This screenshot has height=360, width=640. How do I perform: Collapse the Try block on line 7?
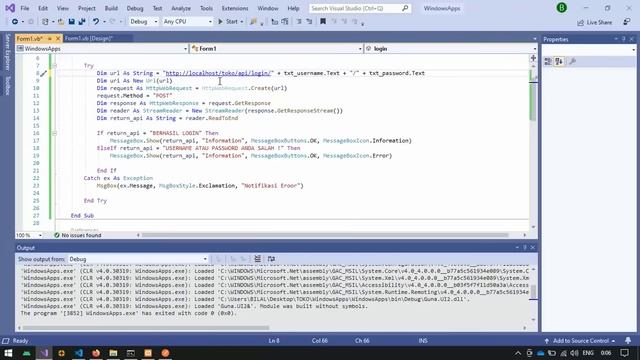54,66
